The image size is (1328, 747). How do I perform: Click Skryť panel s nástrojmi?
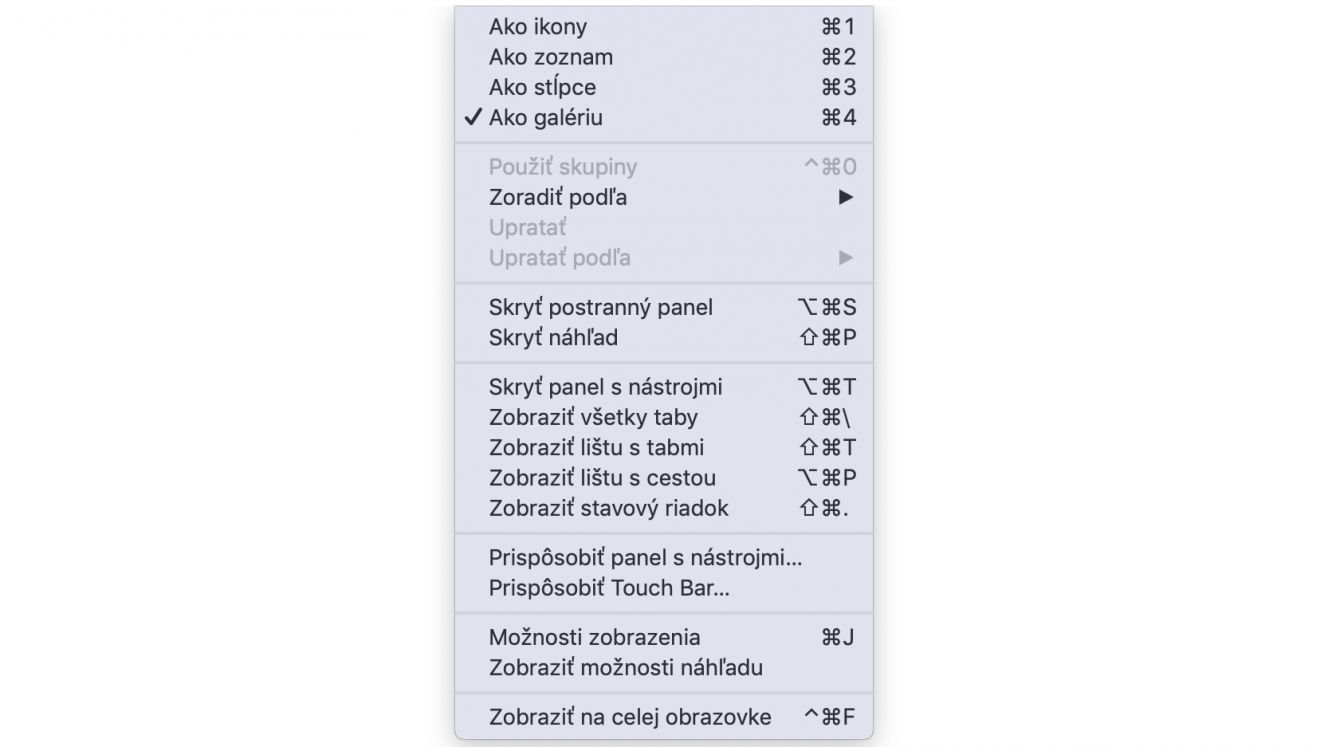click(x=664, y=387)
